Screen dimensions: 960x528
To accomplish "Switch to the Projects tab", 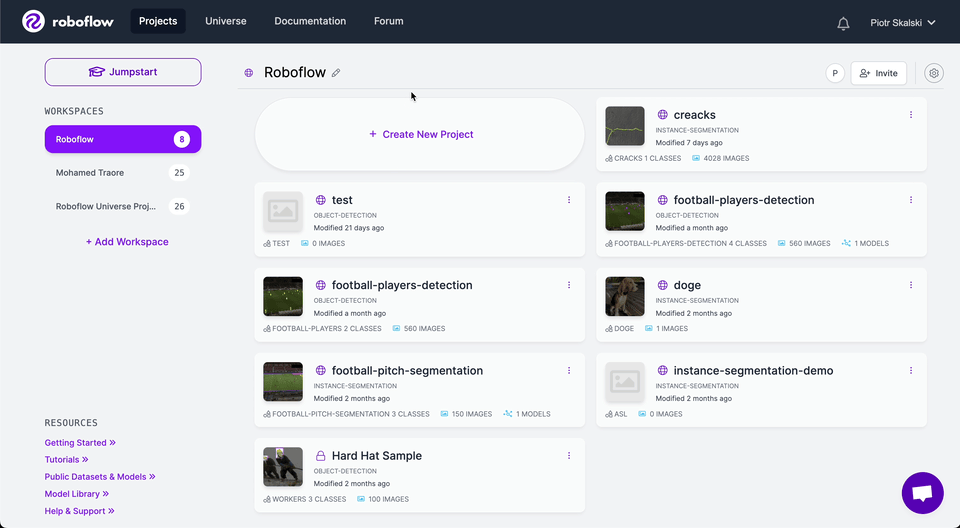I will (158, 21).
